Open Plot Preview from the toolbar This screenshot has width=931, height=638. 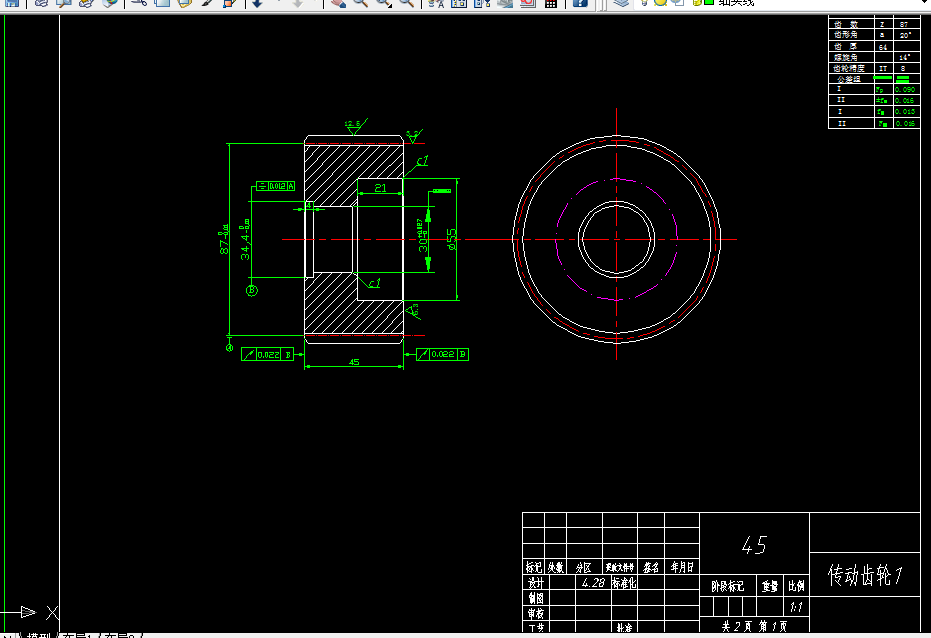pyautogui.click(x=64, y=3)
